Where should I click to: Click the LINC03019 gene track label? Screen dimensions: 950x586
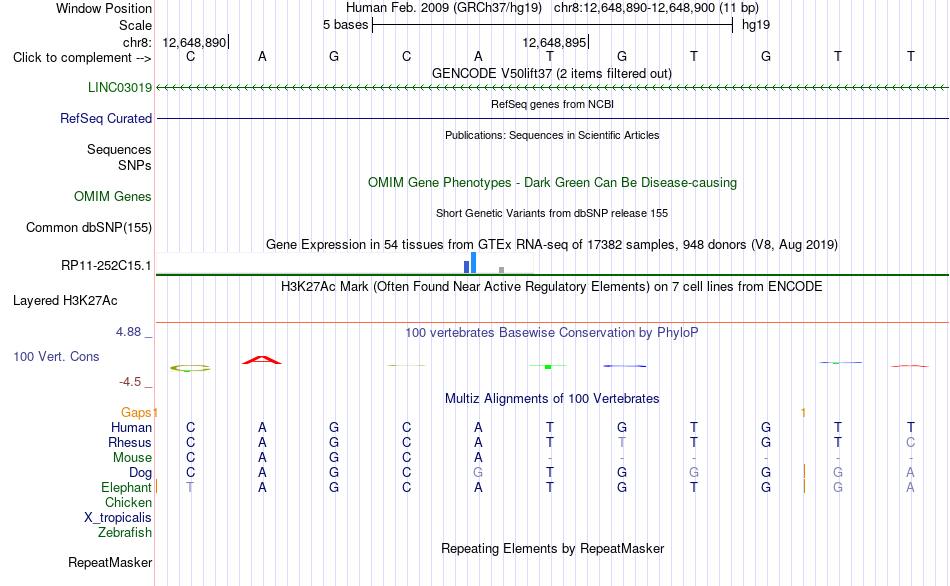120,87
